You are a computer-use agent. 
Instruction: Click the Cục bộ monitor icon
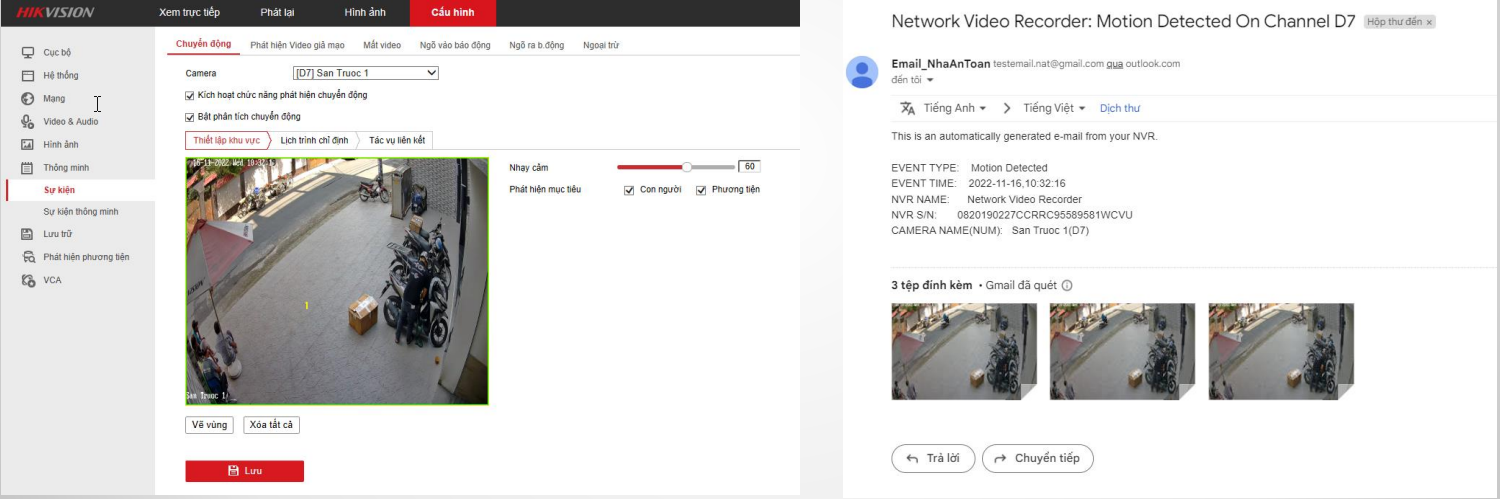pos(29,52)
